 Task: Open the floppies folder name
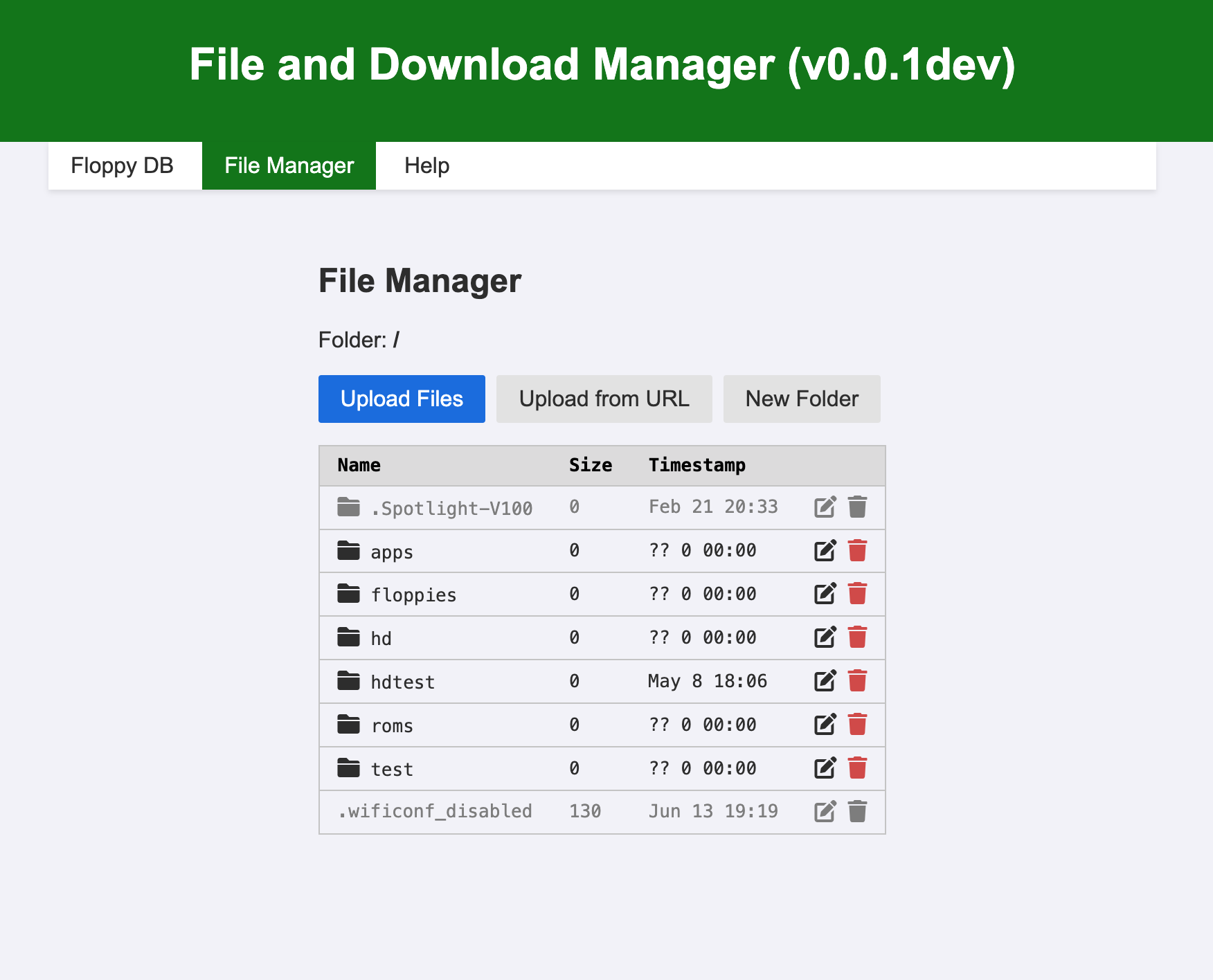click(413, 595)
